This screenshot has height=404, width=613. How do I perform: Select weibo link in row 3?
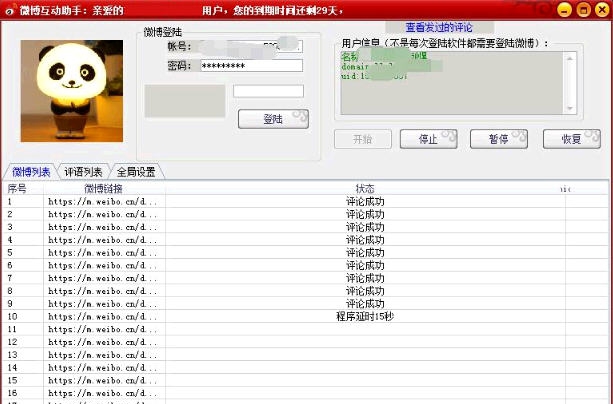pyautogui.click(x=103, y=227)
